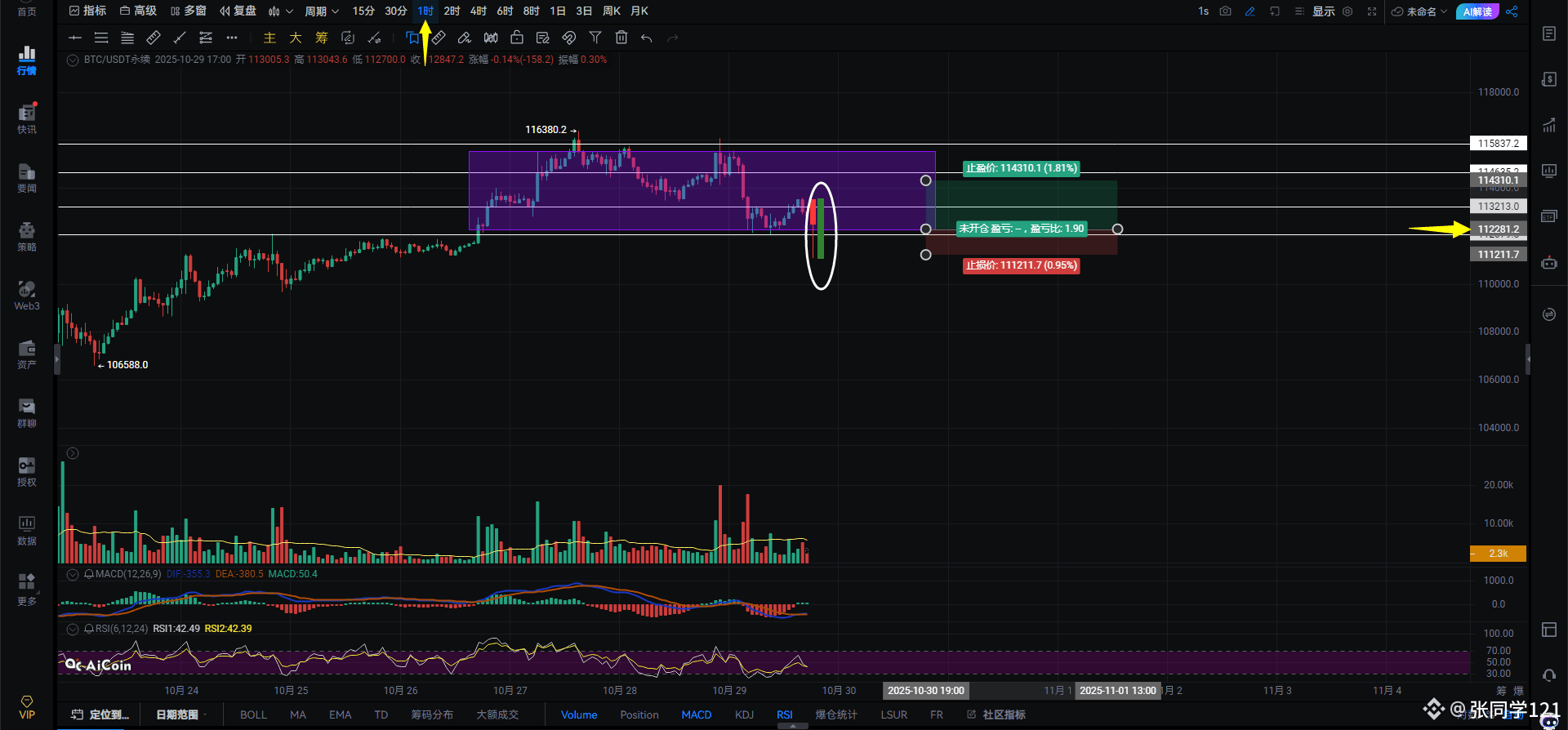Click the blue pencil drawing icon
Screen dimensions: 1568x730
pyautogui.click(x=1249, y=11)
